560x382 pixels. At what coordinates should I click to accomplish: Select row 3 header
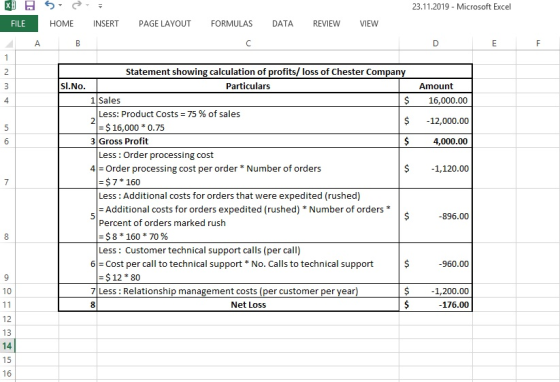click(x=8, y=86)
